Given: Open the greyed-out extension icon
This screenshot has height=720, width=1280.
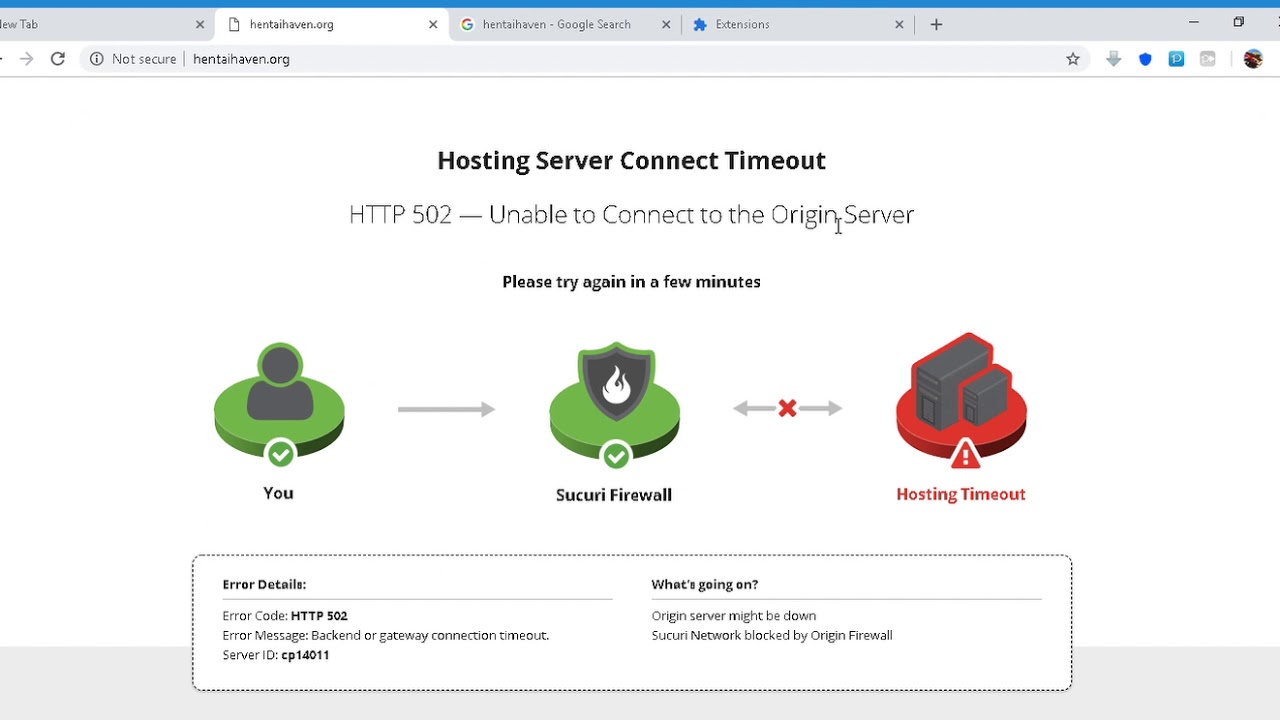Looking at the screenshot, I should click(1208, 59).
